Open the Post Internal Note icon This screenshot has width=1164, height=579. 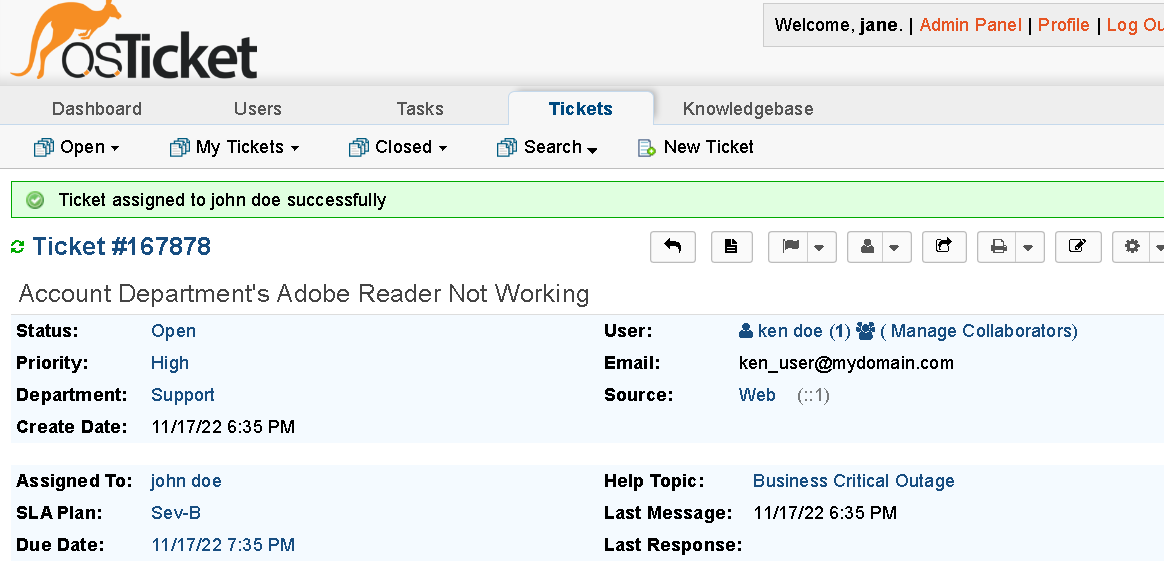point(731,246)
